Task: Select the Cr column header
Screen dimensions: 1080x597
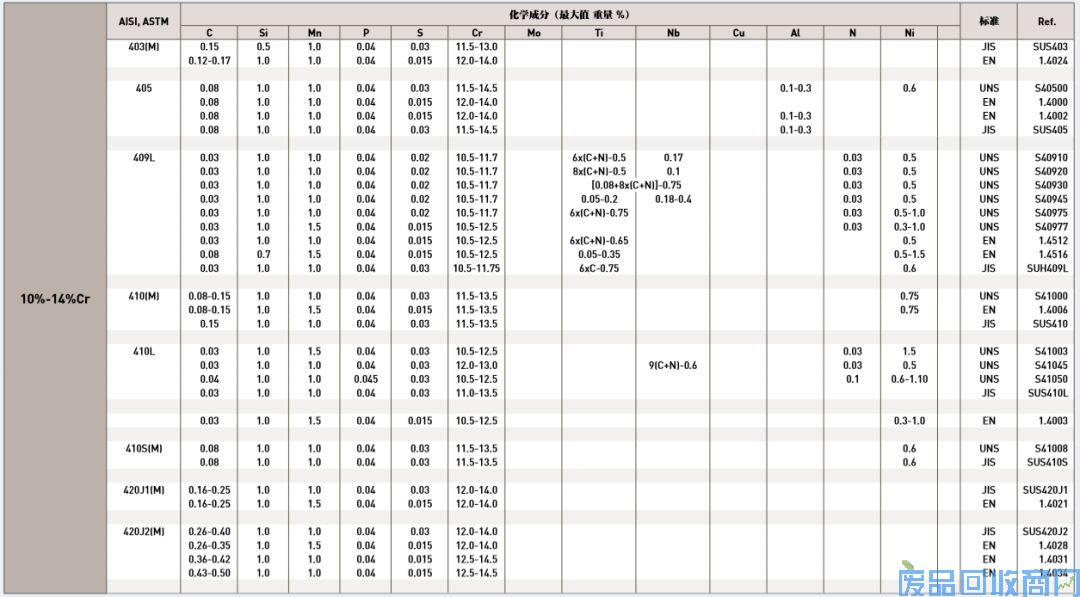Action: point(476,33)
